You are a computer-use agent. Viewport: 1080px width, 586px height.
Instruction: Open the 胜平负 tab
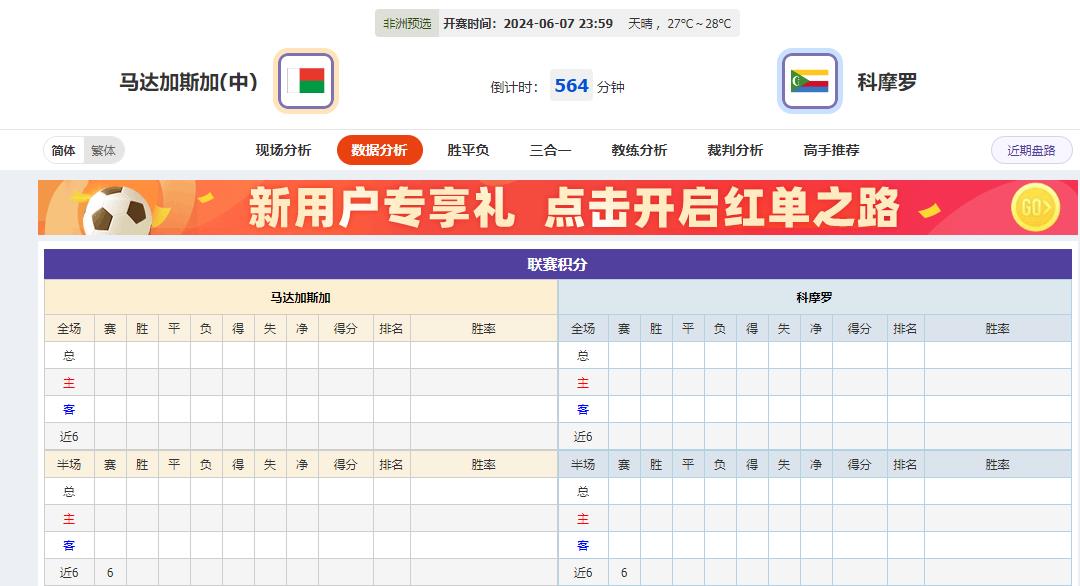466,149
